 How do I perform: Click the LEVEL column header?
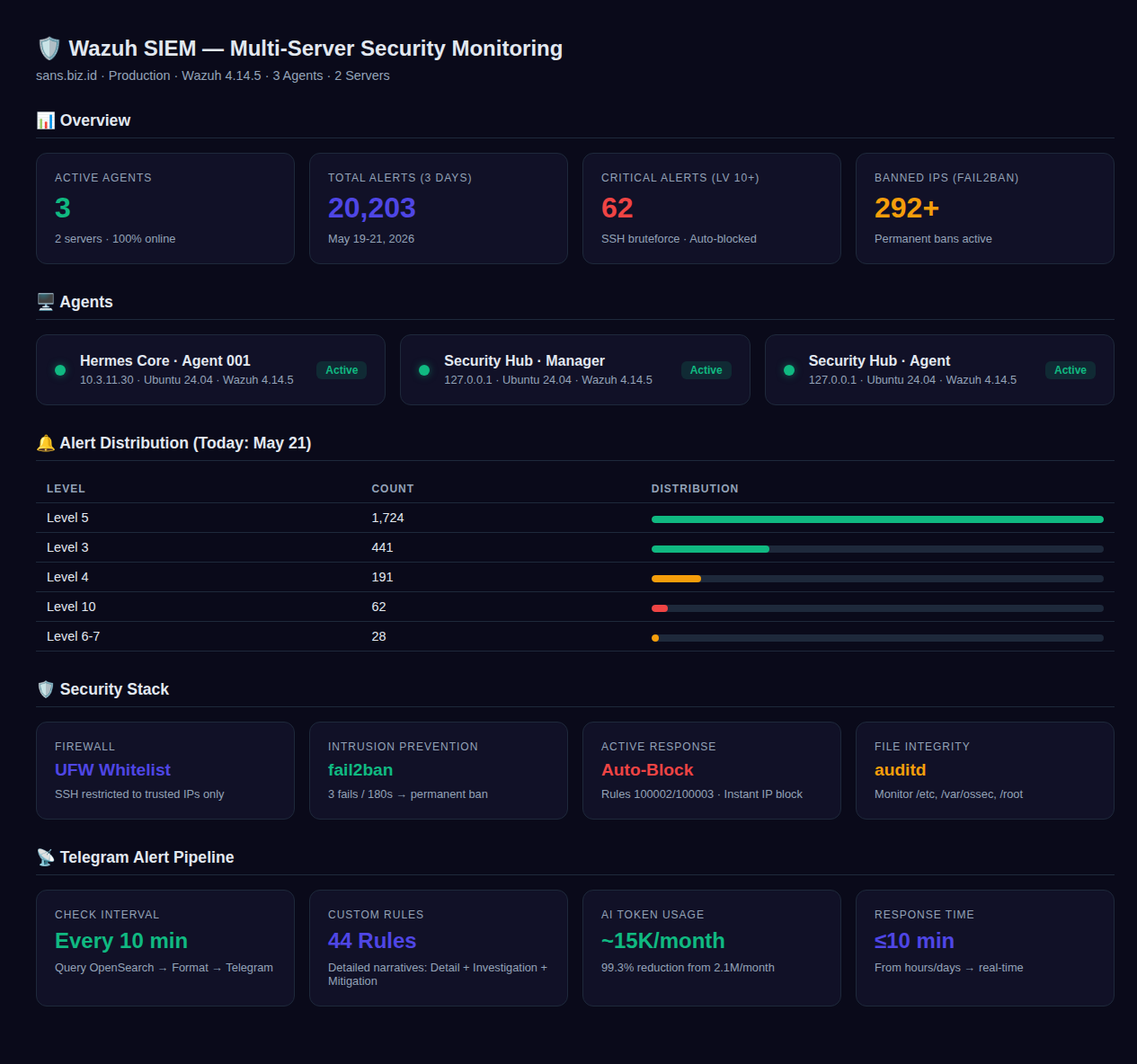pyautogui.click(x=66, y=489)
